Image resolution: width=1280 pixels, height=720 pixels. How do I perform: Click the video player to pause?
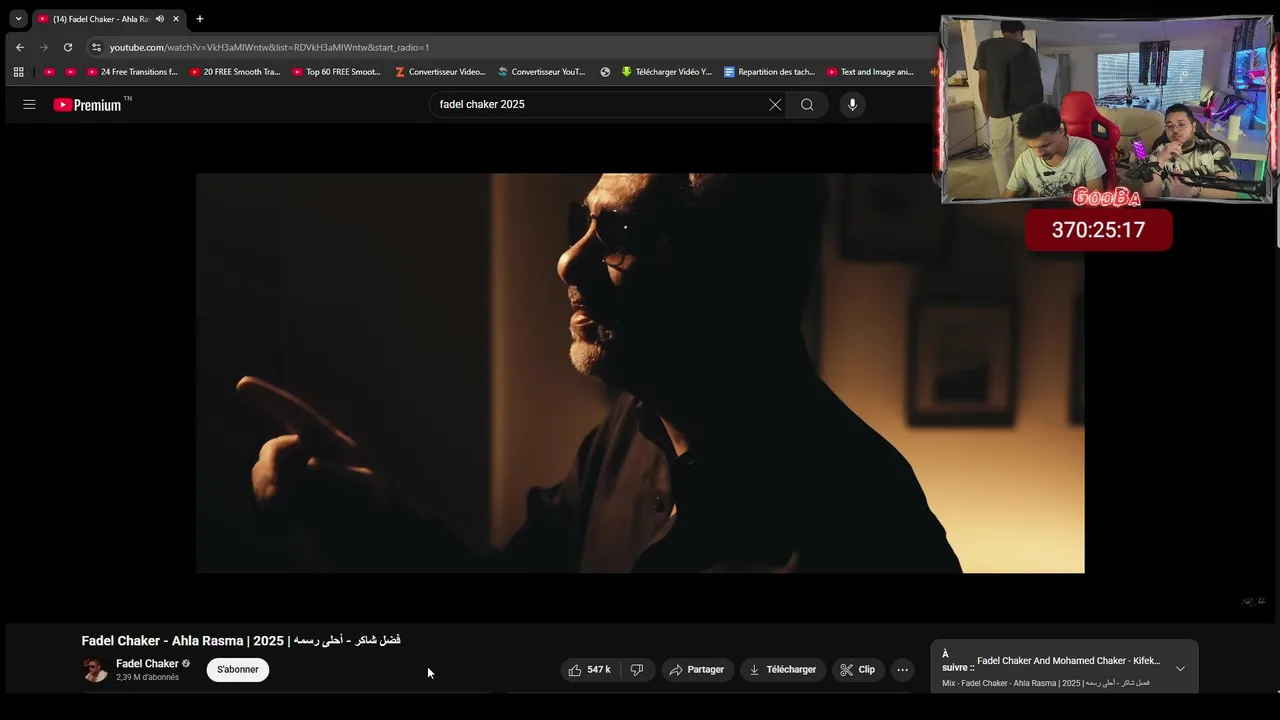[640, 373]
